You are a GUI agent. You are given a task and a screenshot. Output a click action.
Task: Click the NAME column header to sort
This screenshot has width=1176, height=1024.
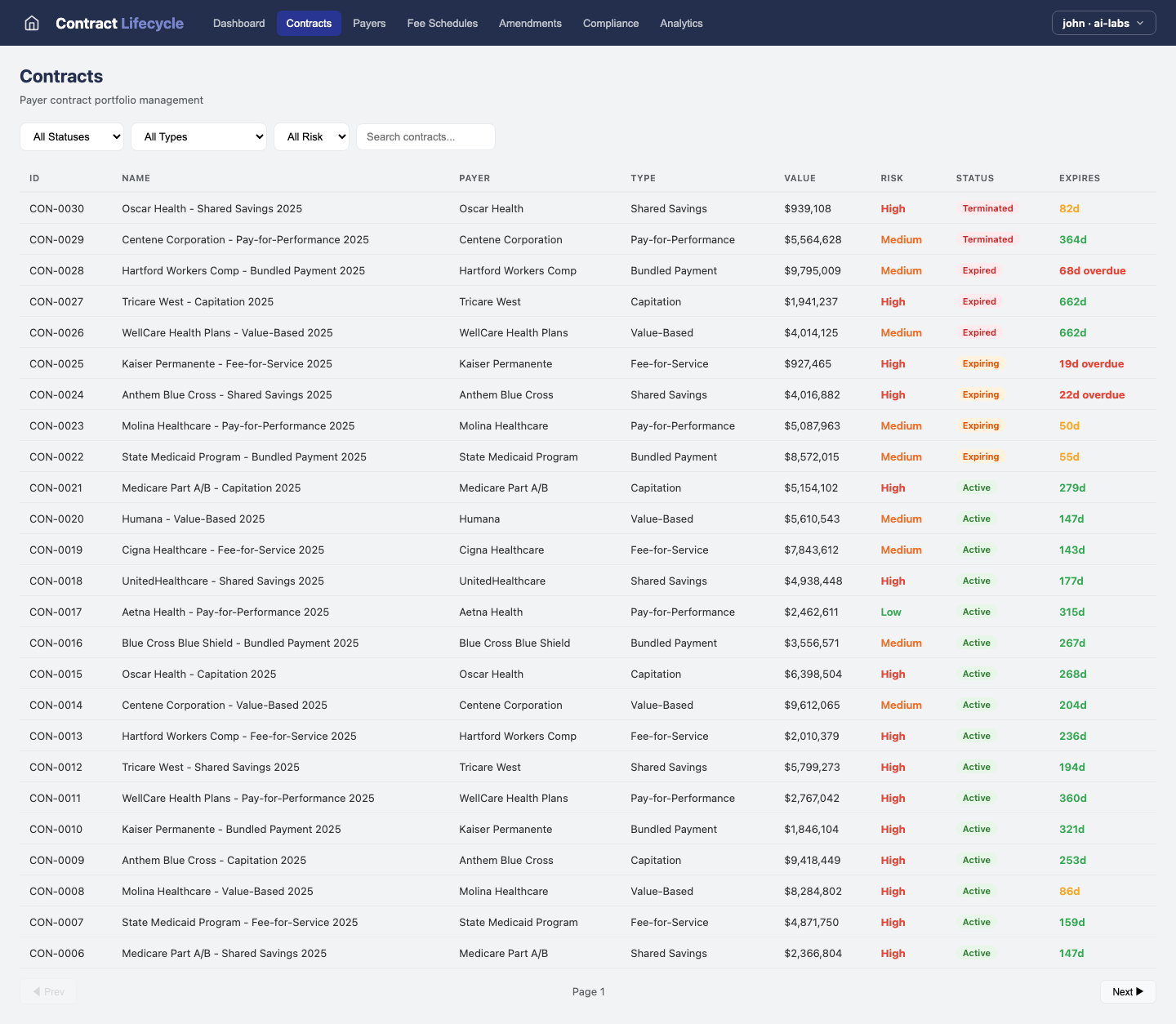[136, 178]
